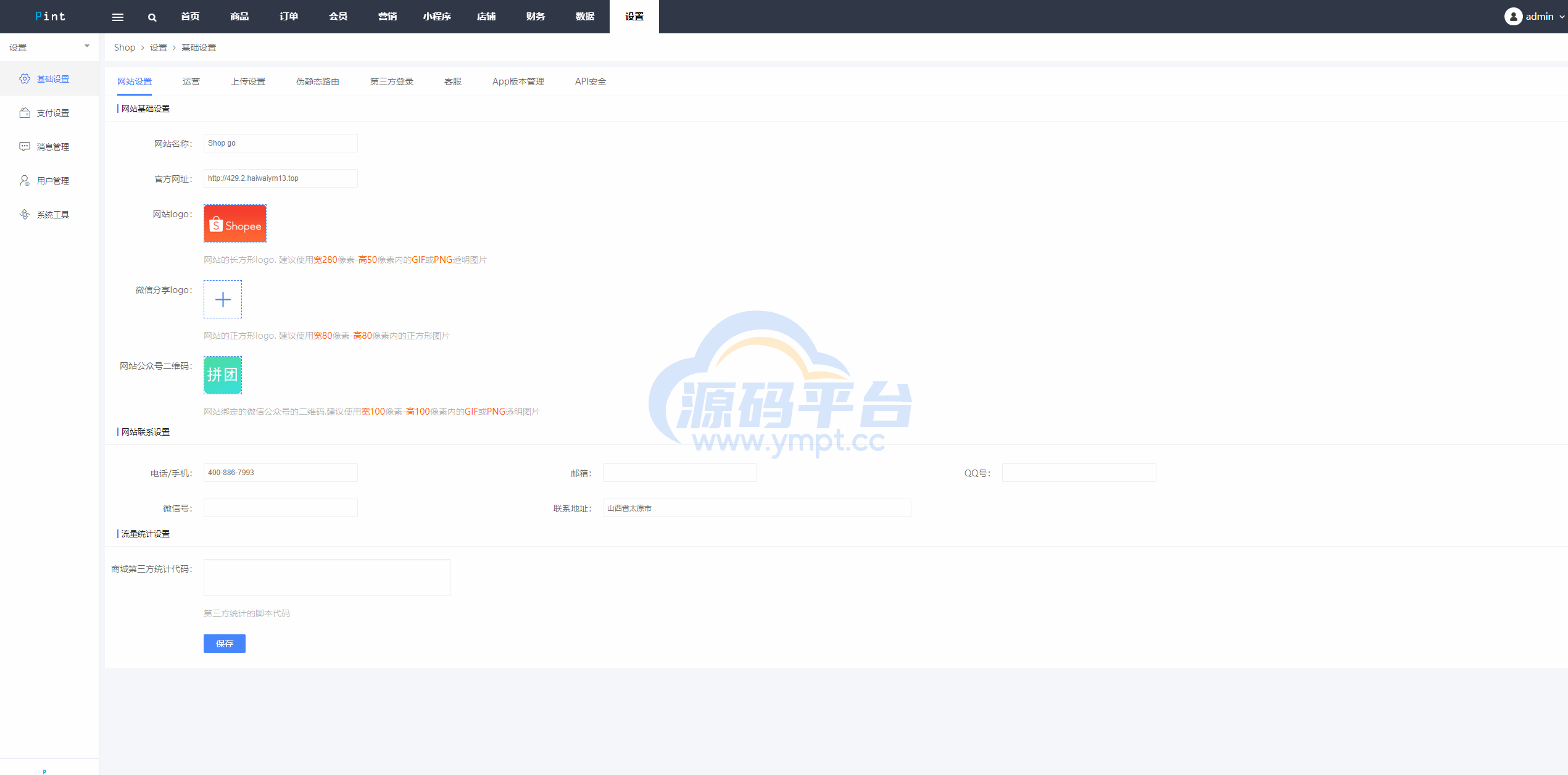The image size is (1568, 775).
Task: Click the QQ号 input field
Action: (x=1079, y=473)
